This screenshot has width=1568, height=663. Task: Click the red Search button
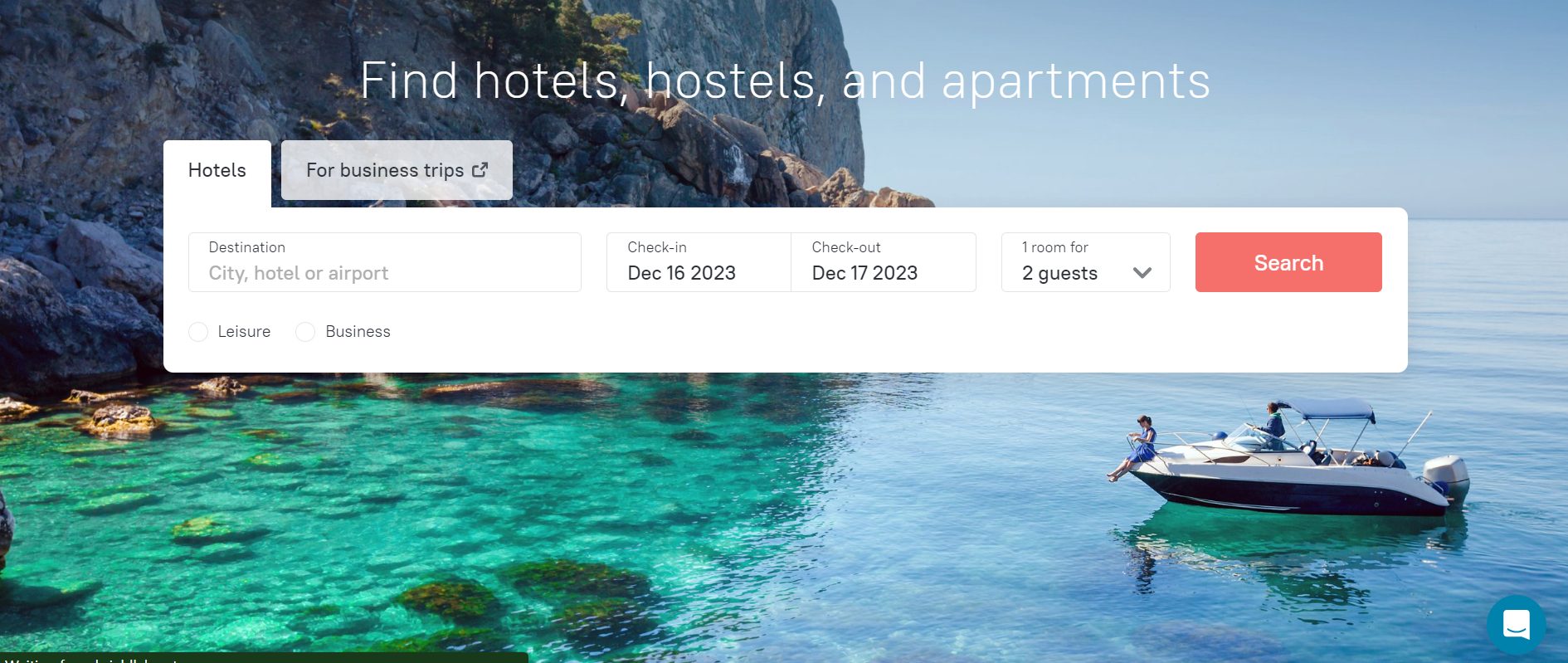tap(1288, 262)
